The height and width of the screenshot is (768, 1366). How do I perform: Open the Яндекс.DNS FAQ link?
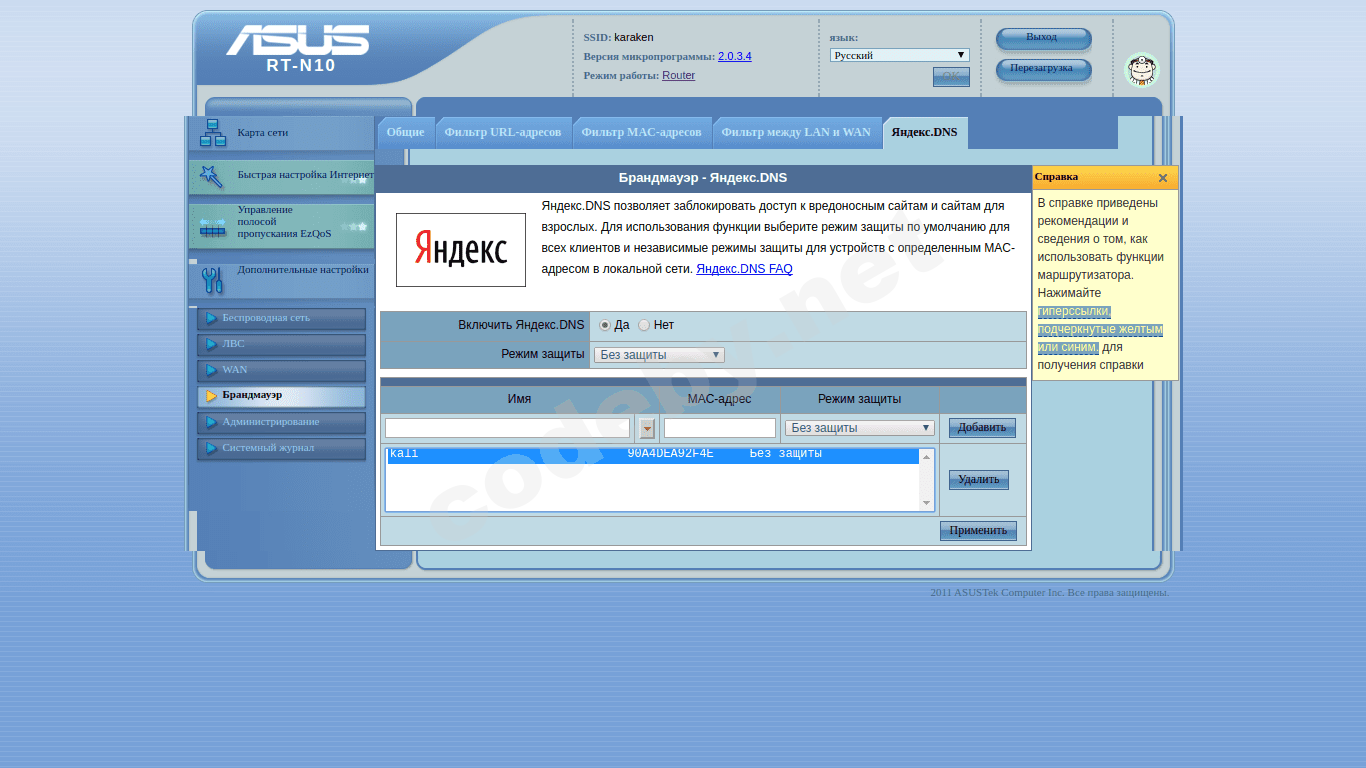[x=744, y=269]
